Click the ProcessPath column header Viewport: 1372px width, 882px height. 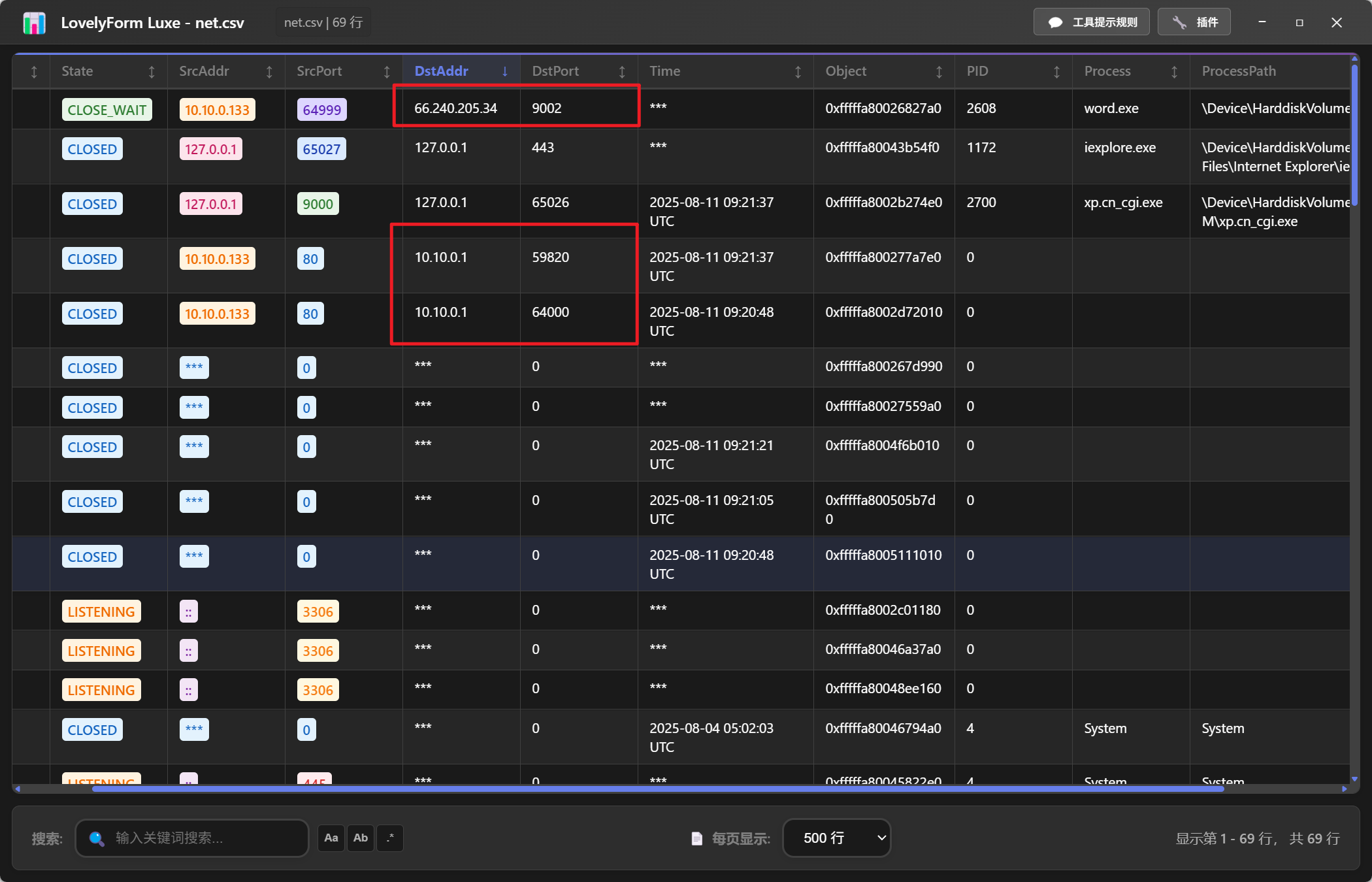pyautogui.click(x=1239, y=72)
